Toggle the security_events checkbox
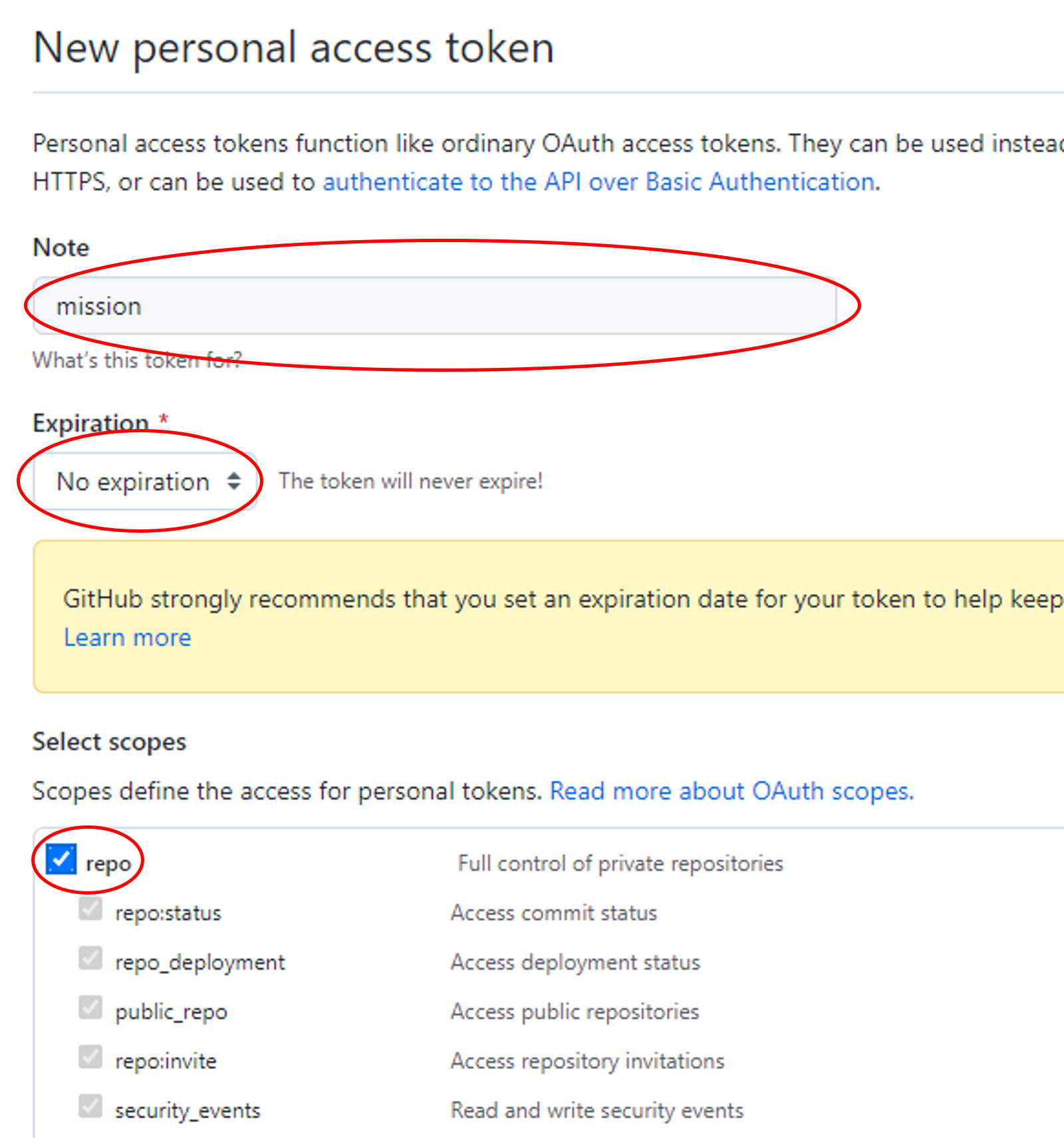Viewport: 1064px width, 1138px height. 90,1107
